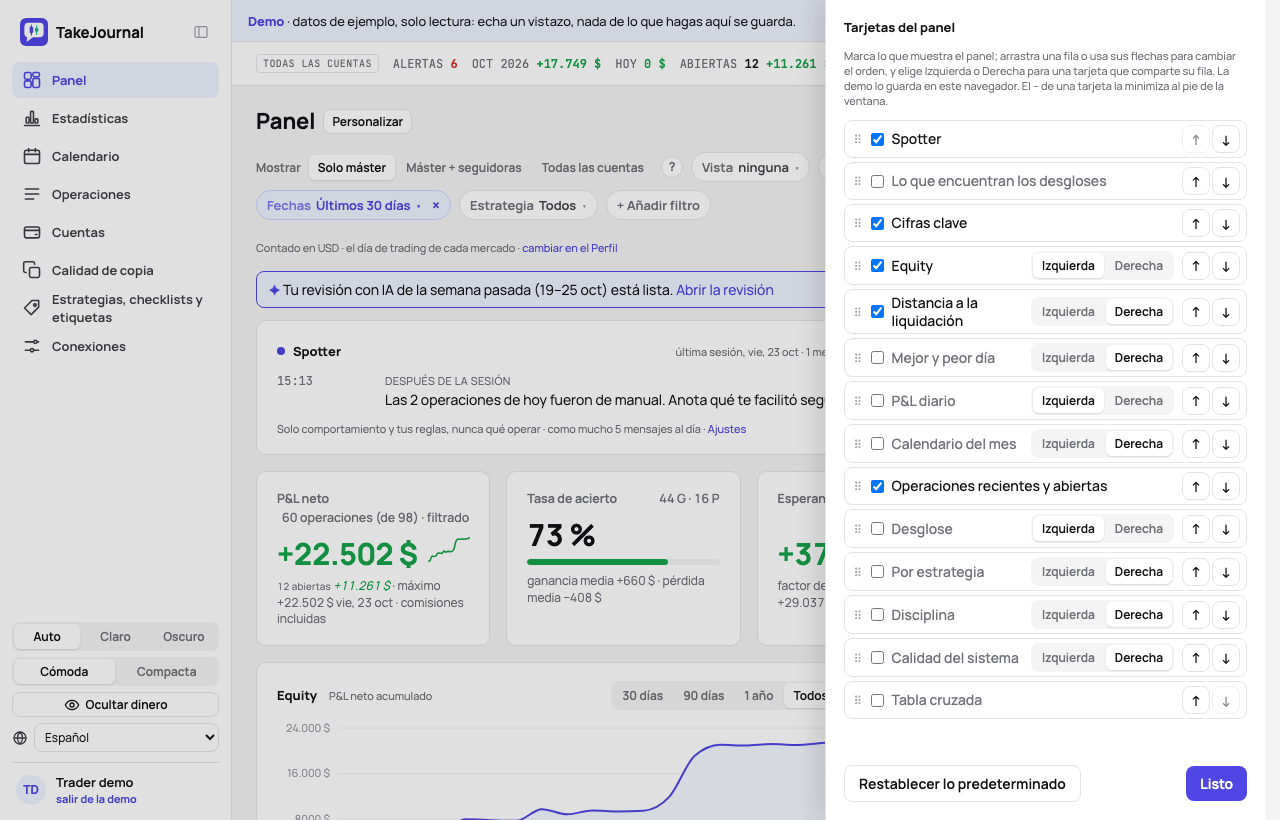The height and width of the screenshot is (820, 1280).
Task: Grab the drag handle of Disciplina row
Action: pos(857,615)
